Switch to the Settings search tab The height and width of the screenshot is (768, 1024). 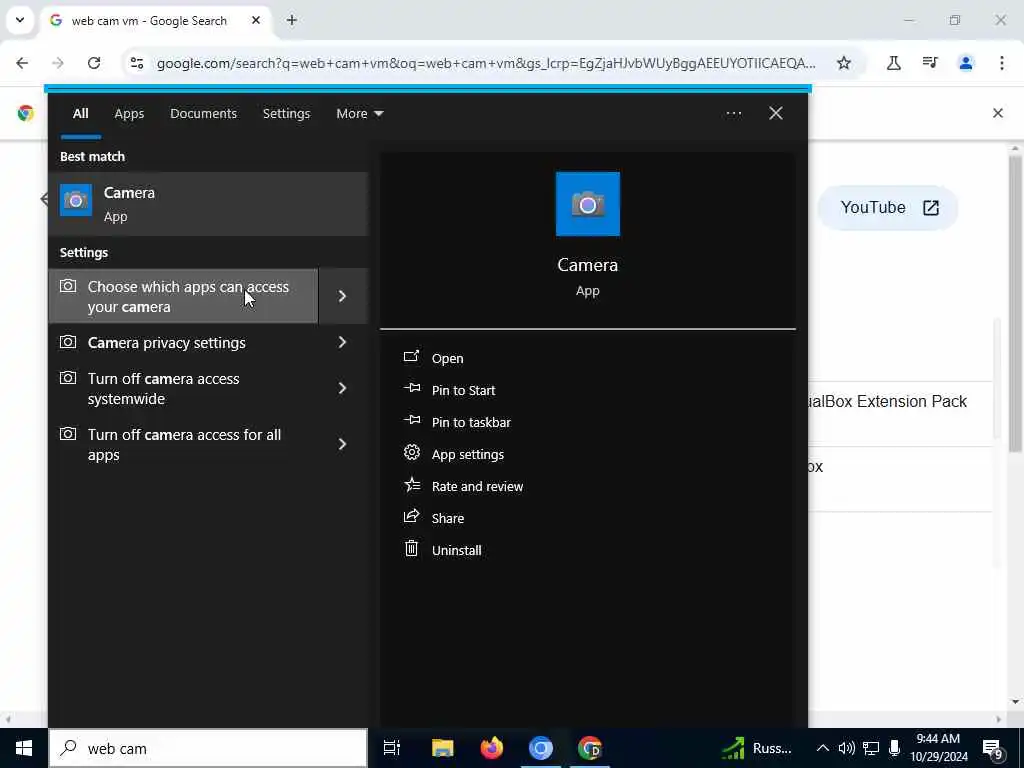[x=286, y=114]
